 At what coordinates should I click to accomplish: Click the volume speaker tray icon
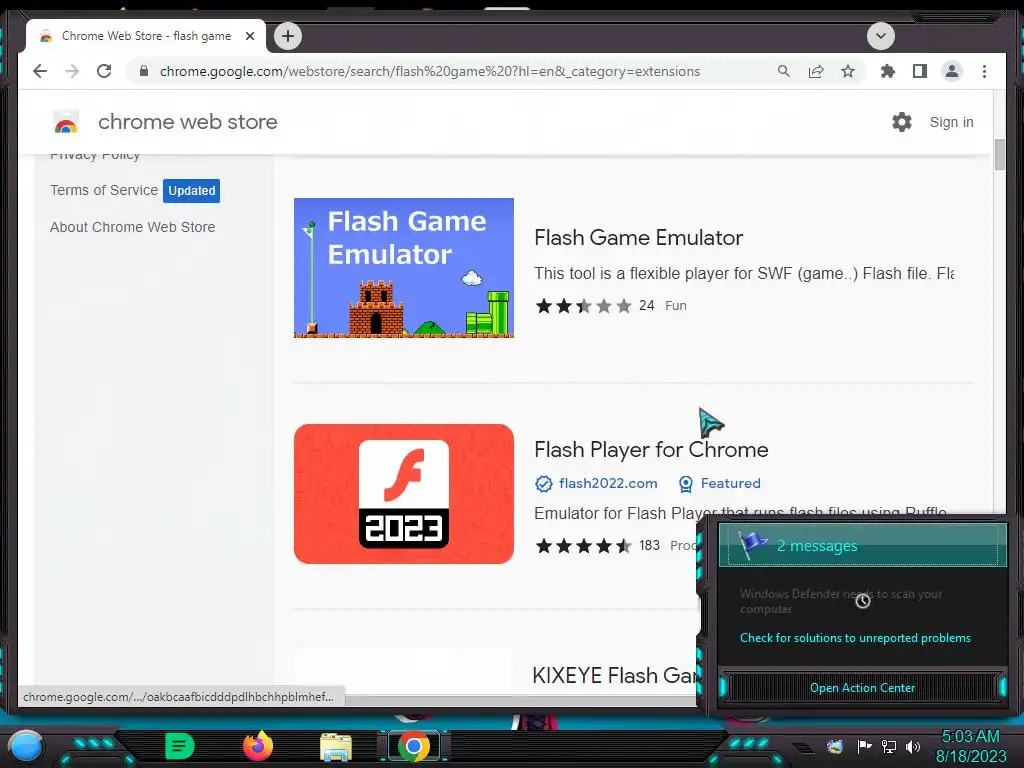(x=912, y=746)
